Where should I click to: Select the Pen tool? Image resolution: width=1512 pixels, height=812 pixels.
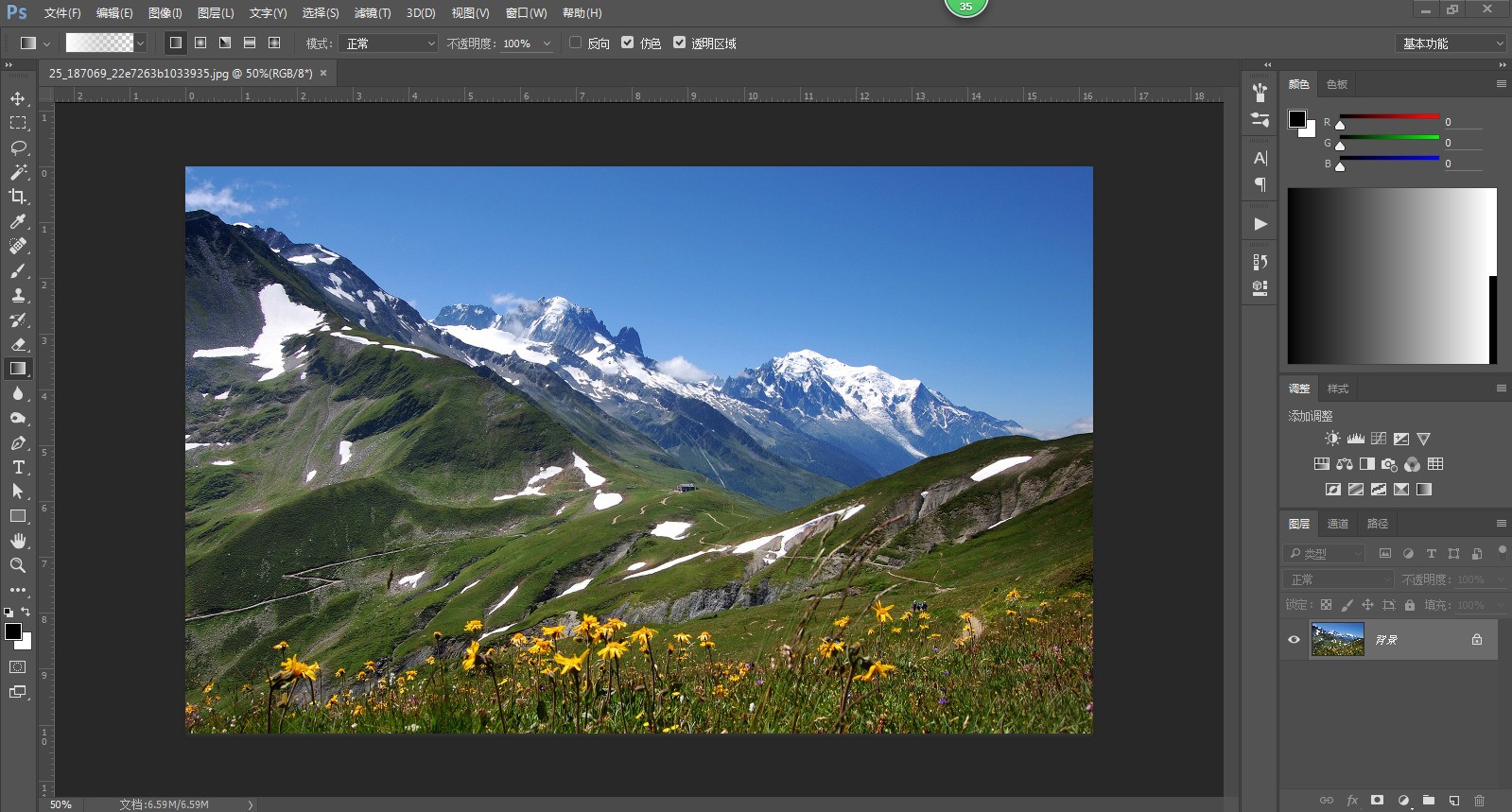pyautogui.click(x=18, y=442)
